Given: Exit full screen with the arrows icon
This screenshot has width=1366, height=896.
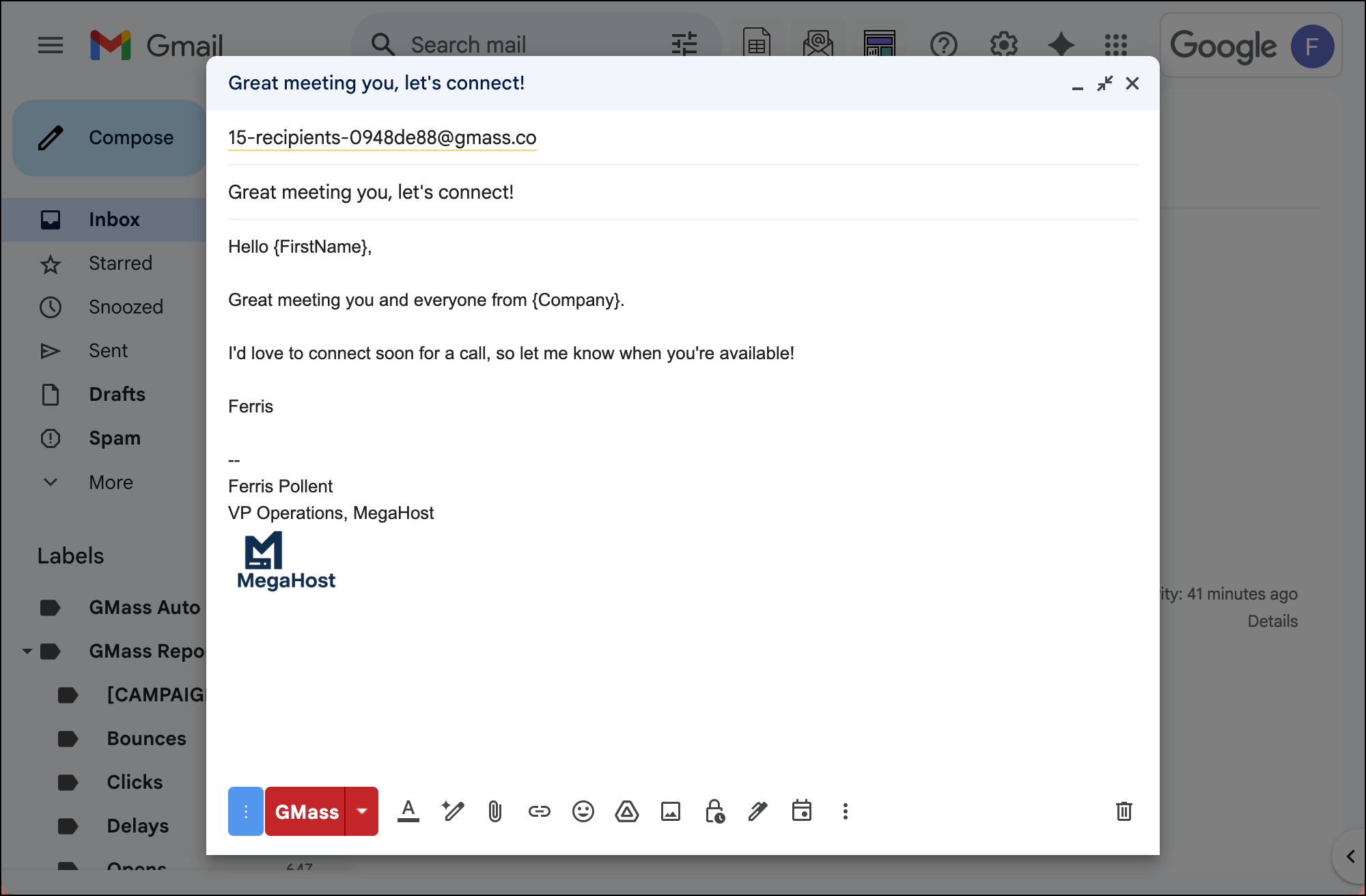Looking at the screenshot, I should pos(1104,83).
